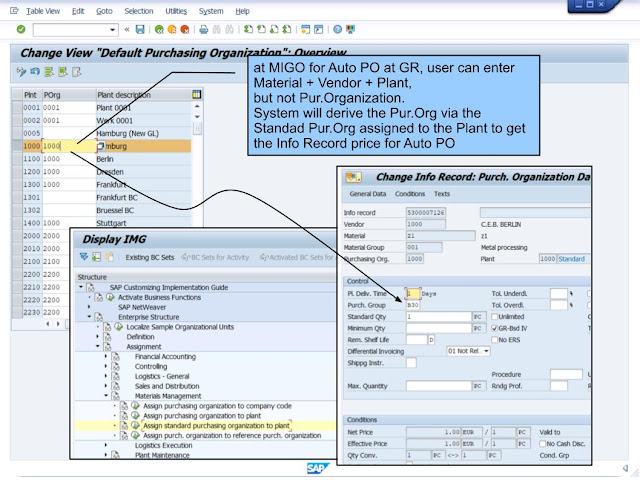Viewport: 640px width, 480px height.
Task: Click the Find Next binoculars icon
Action: 229,29
